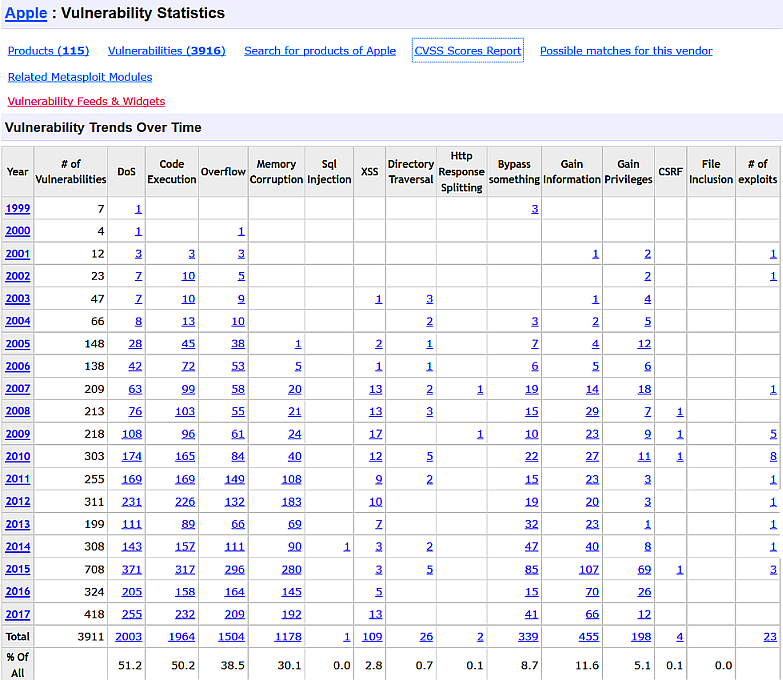The image size is (783, 680).
Task: Click 2012 Memory Corruption count 183
Action: point(292,502)
